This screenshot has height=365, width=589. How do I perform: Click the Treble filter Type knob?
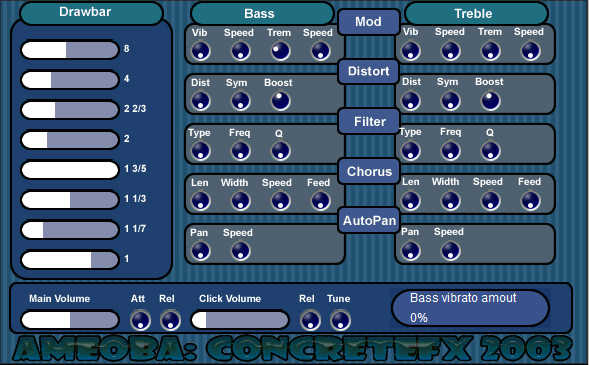coord(411,151)
